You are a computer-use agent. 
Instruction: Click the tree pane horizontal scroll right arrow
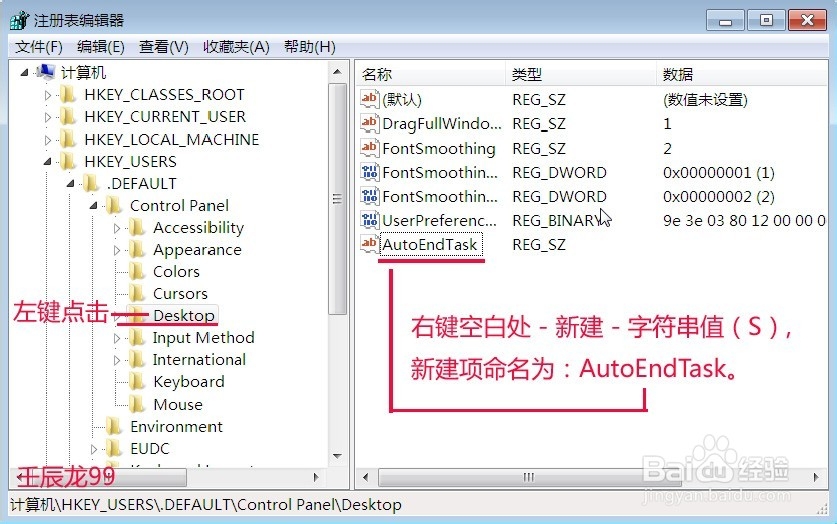(316, 477)
